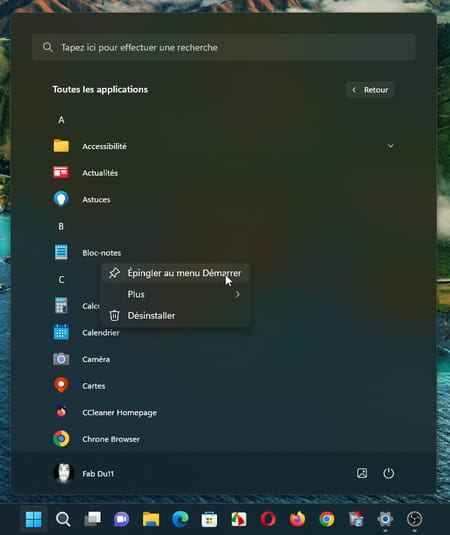Click the Bloc-notes notepad icon
The width and height of the screenshot is (450, 535).
tap(61, 252)
